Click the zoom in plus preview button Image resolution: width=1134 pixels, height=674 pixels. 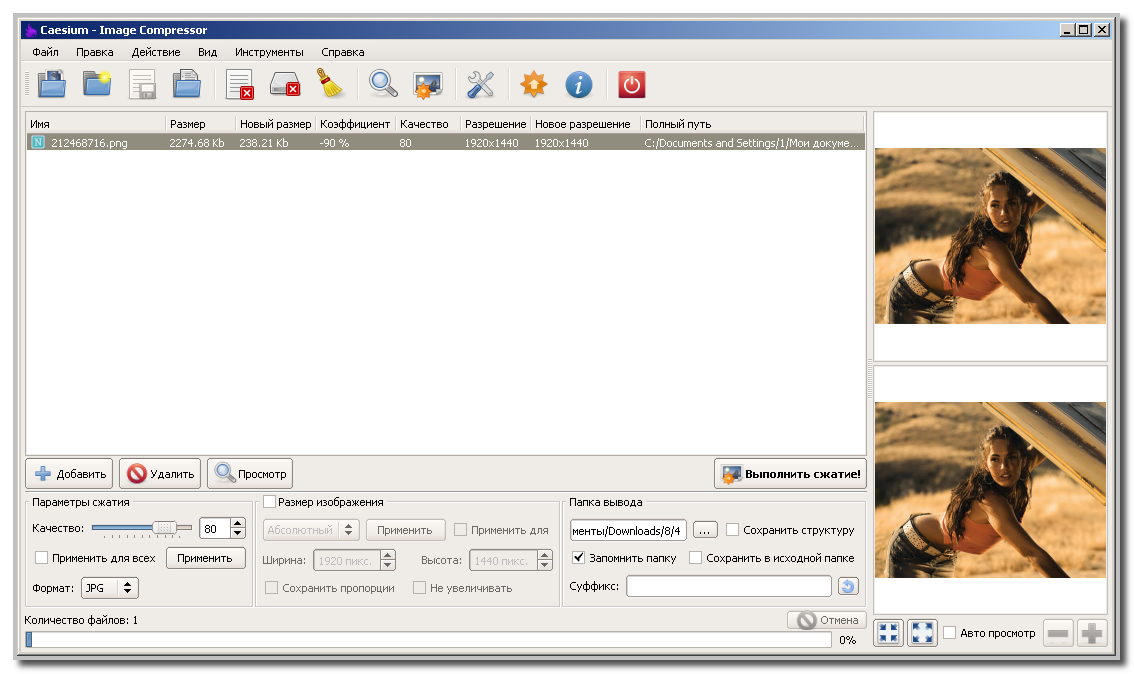pos(1091,634)
